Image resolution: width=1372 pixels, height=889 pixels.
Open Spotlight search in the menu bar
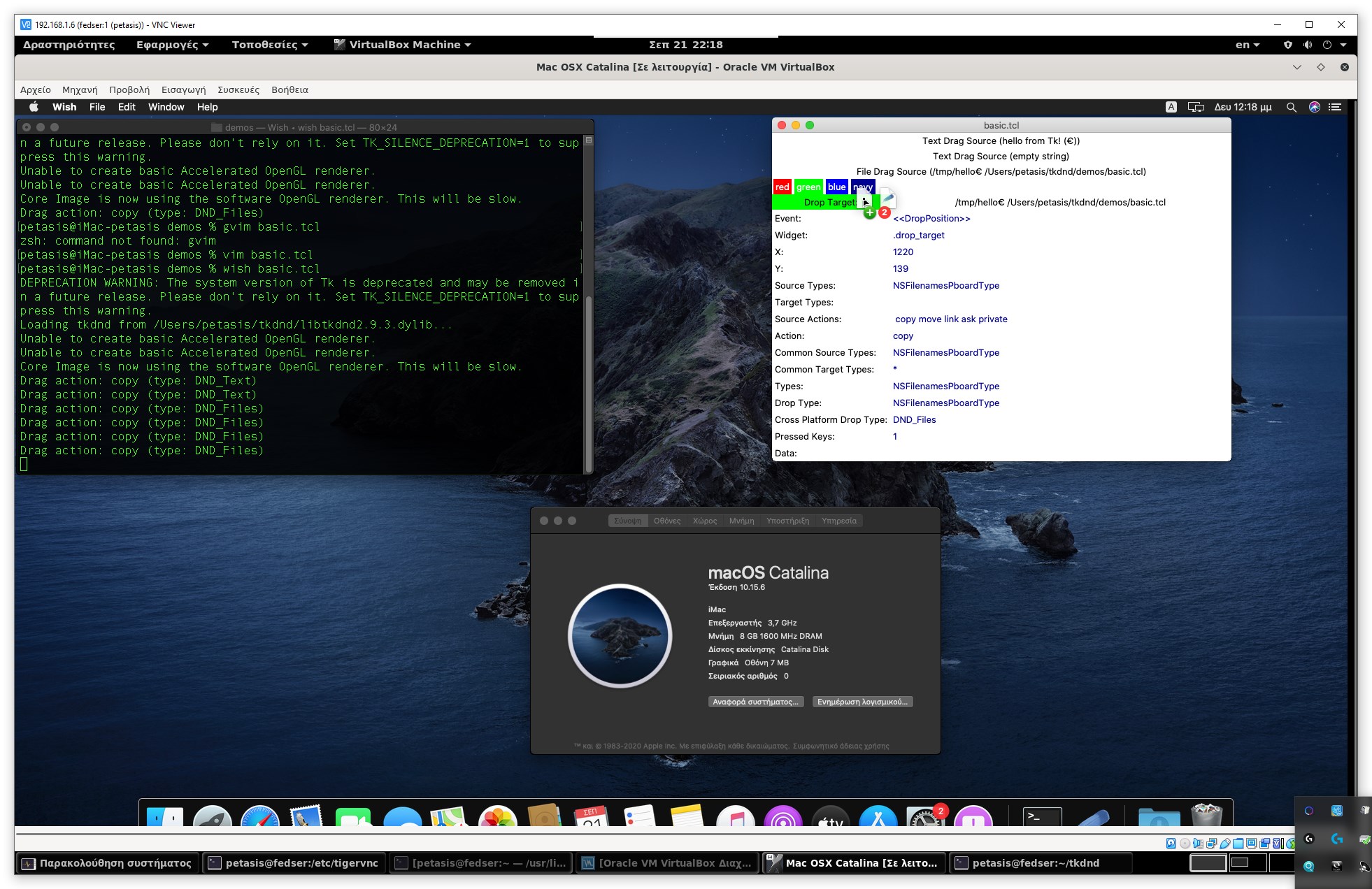(x=1290, y=107)
